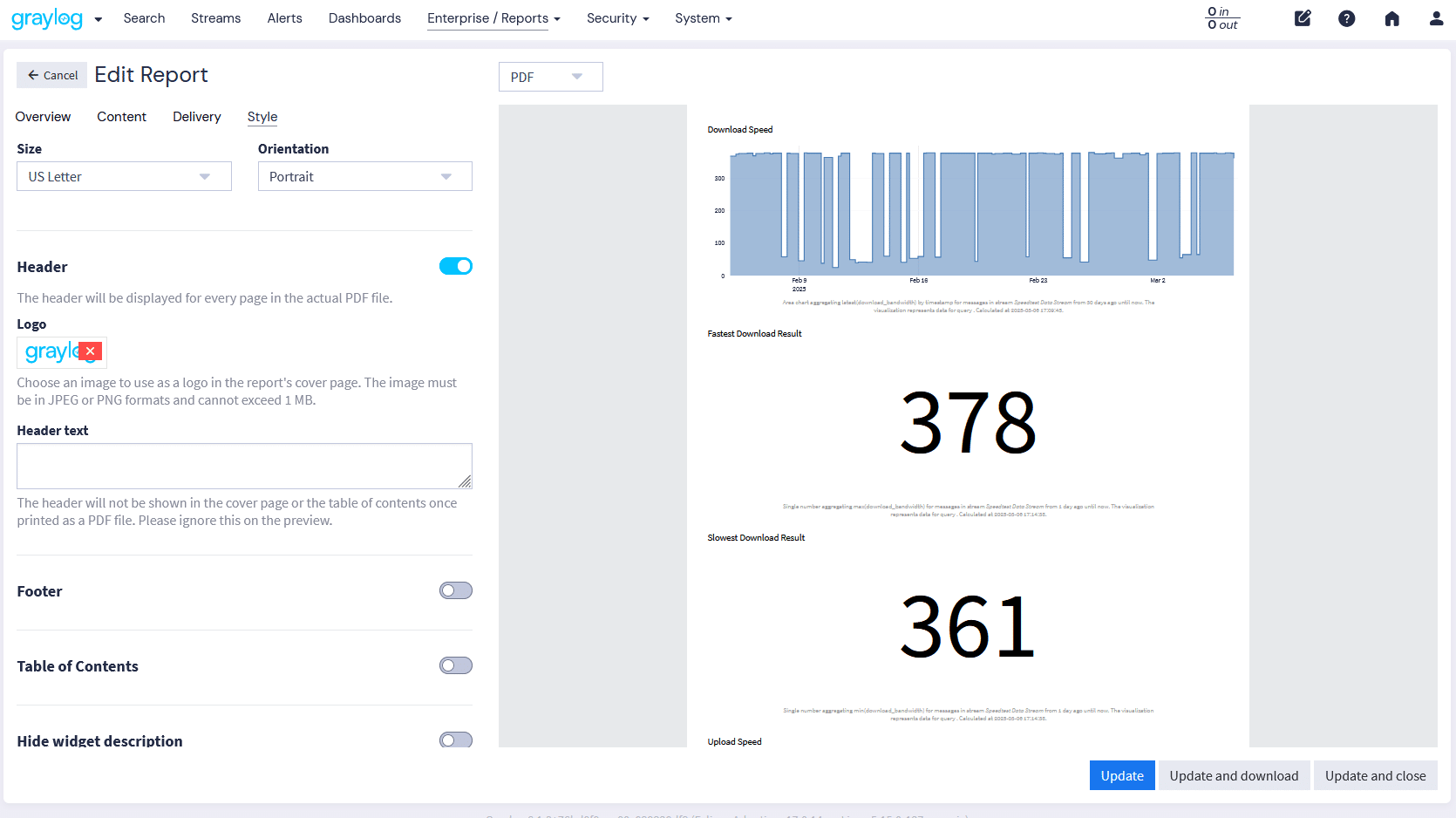The height and width of the screenshot is (818, 1456).
Task: Open the Size dropdown showing US Letter
Action: click(123, 176)
